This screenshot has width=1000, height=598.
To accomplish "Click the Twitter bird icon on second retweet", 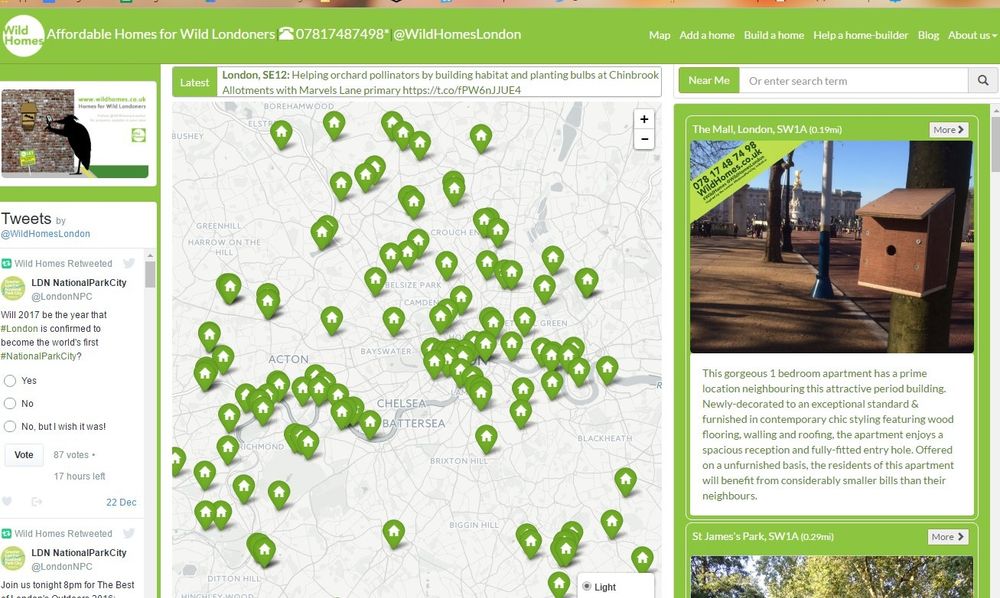I will (x=129, y=534).
